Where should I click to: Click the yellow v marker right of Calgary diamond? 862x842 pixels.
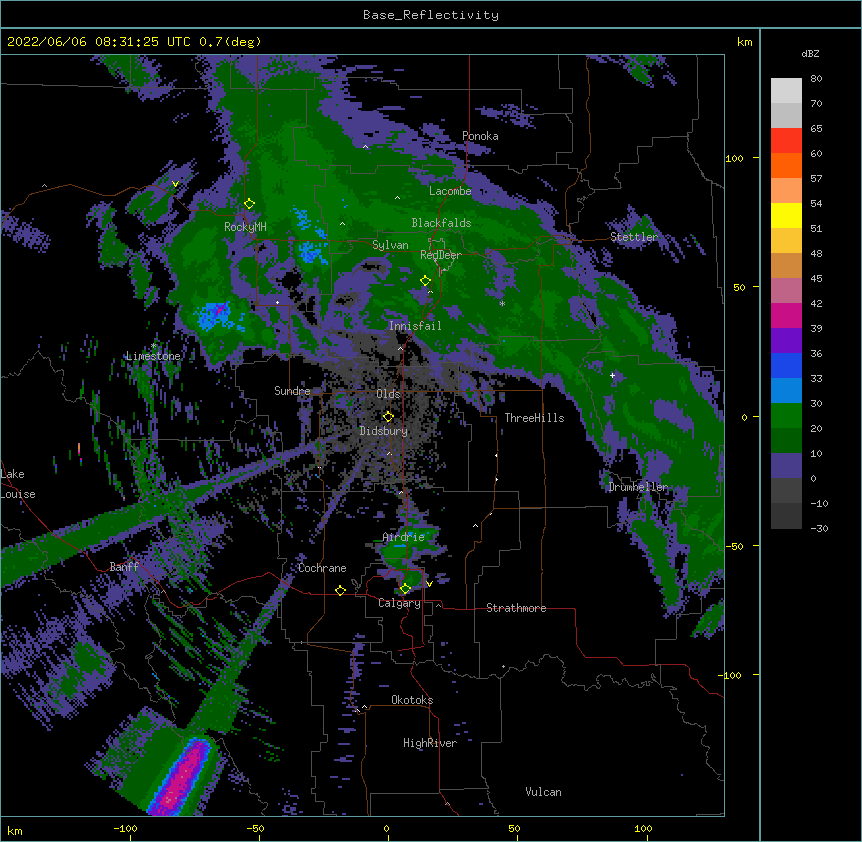click(429, 584)
